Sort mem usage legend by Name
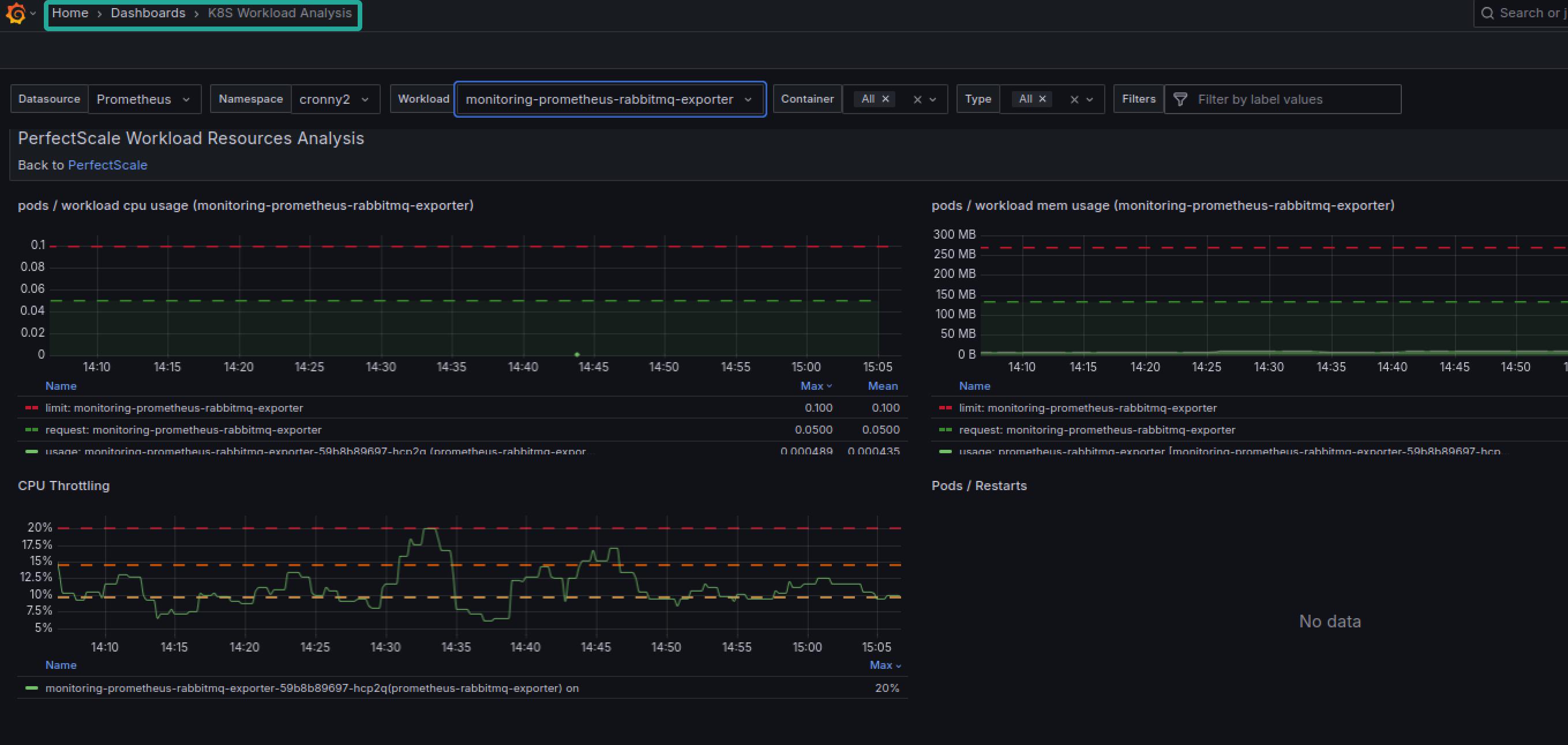The width and height of the screenshot is (1568, 745). (x=974, y=386)
